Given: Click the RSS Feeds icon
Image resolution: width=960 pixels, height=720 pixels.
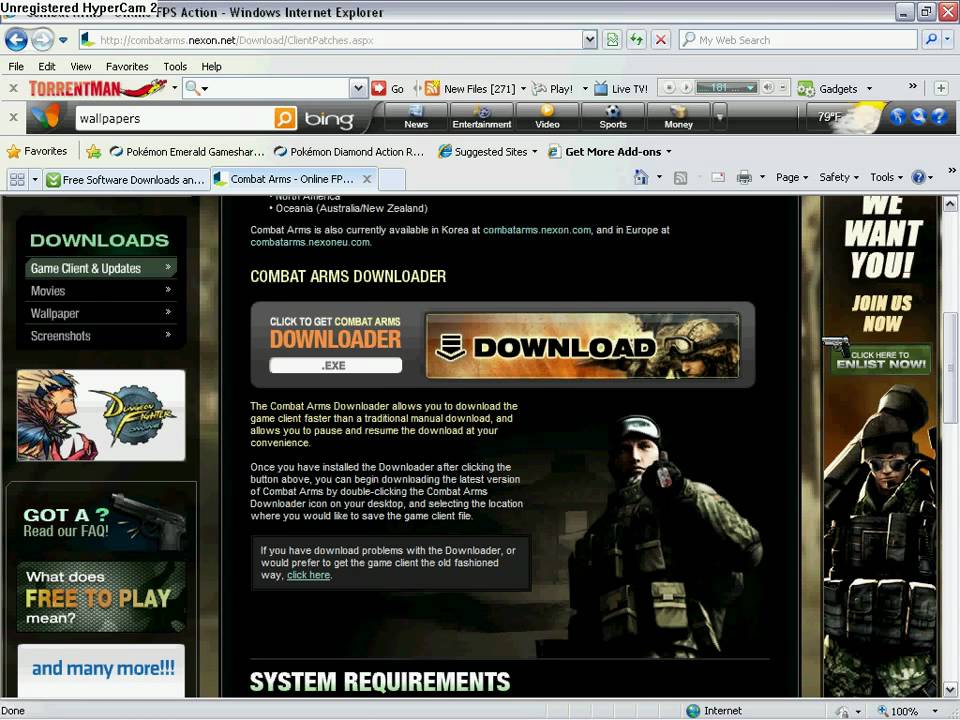Looking at the screenshot, I should click(680, 178).
